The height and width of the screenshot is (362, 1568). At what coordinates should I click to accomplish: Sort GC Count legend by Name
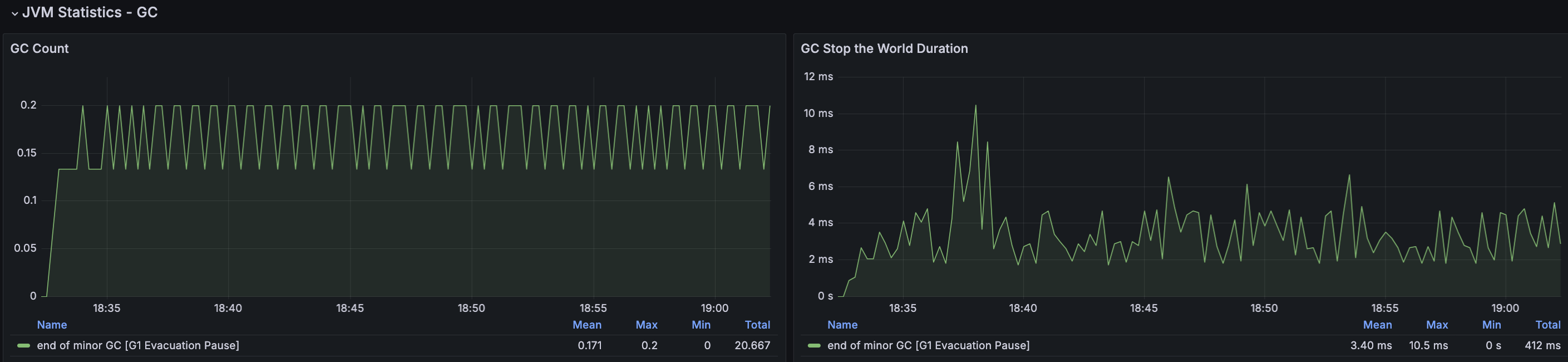(52, 325)
